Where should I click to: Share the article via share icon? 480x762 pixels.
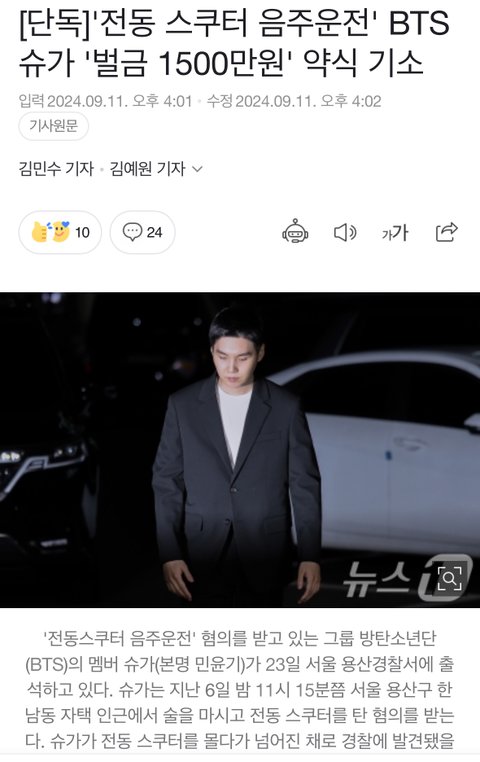[x=446, y=232]
